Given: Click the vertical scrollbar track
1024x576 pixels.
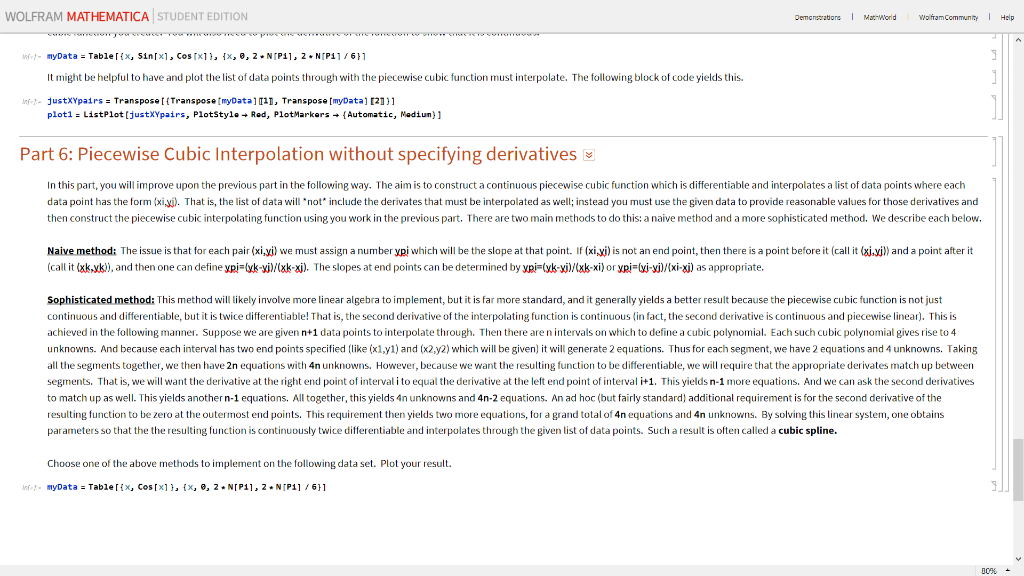Looking at the screenshot, I should (1019, 300).
